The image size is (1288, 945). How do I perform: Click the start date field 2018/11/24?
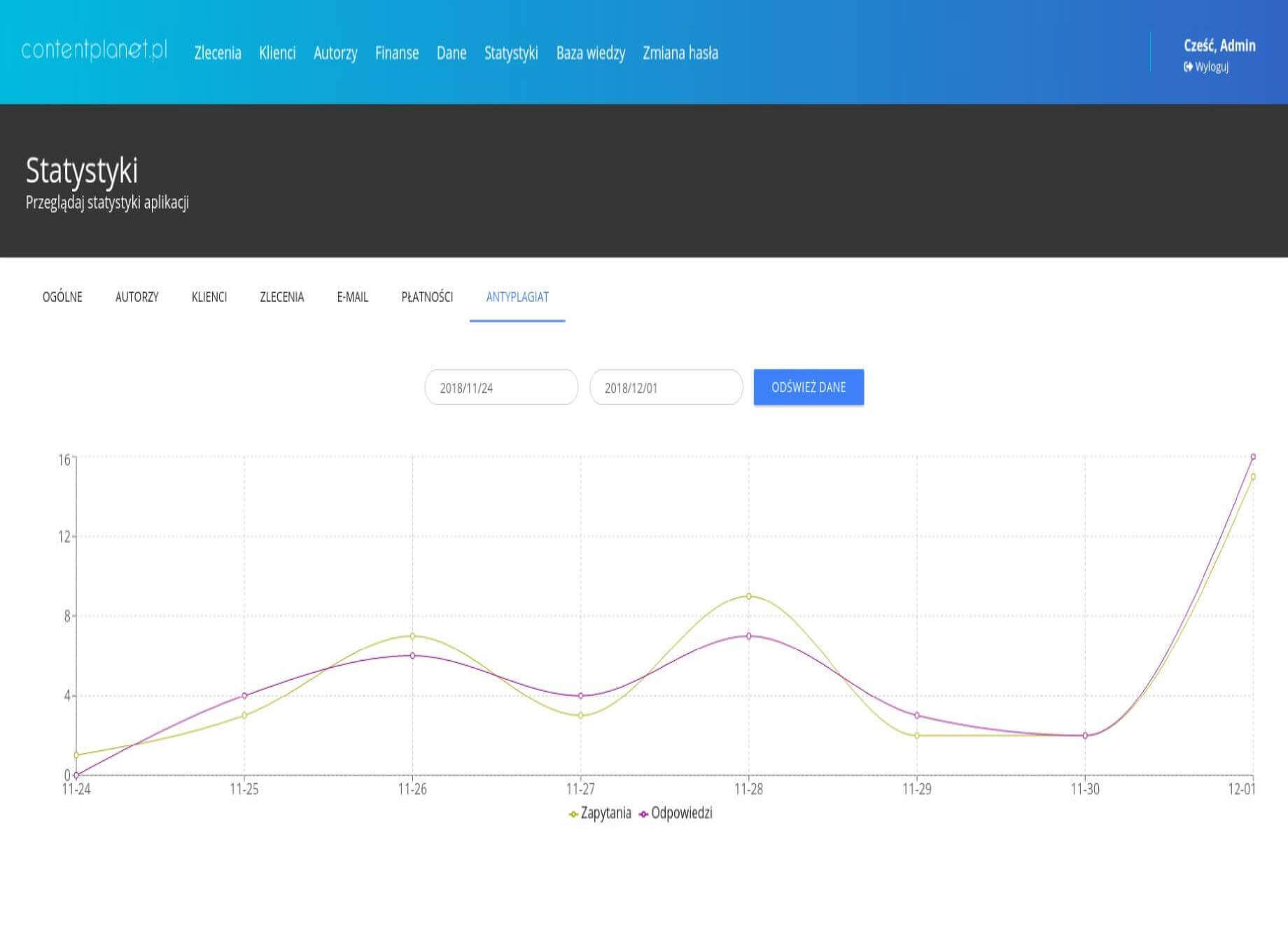tap(501, 388)
